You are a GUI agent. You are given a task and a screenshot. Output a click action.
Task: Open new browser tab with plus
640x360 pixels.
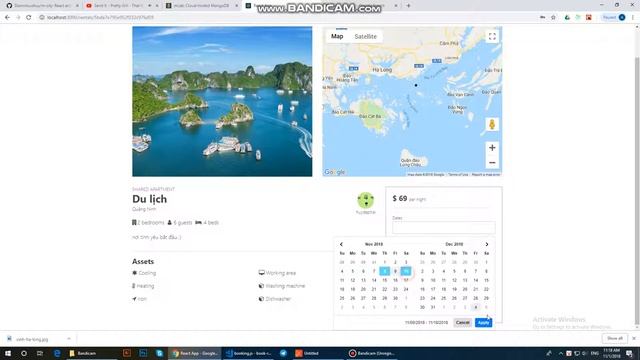tap(408, 6)
